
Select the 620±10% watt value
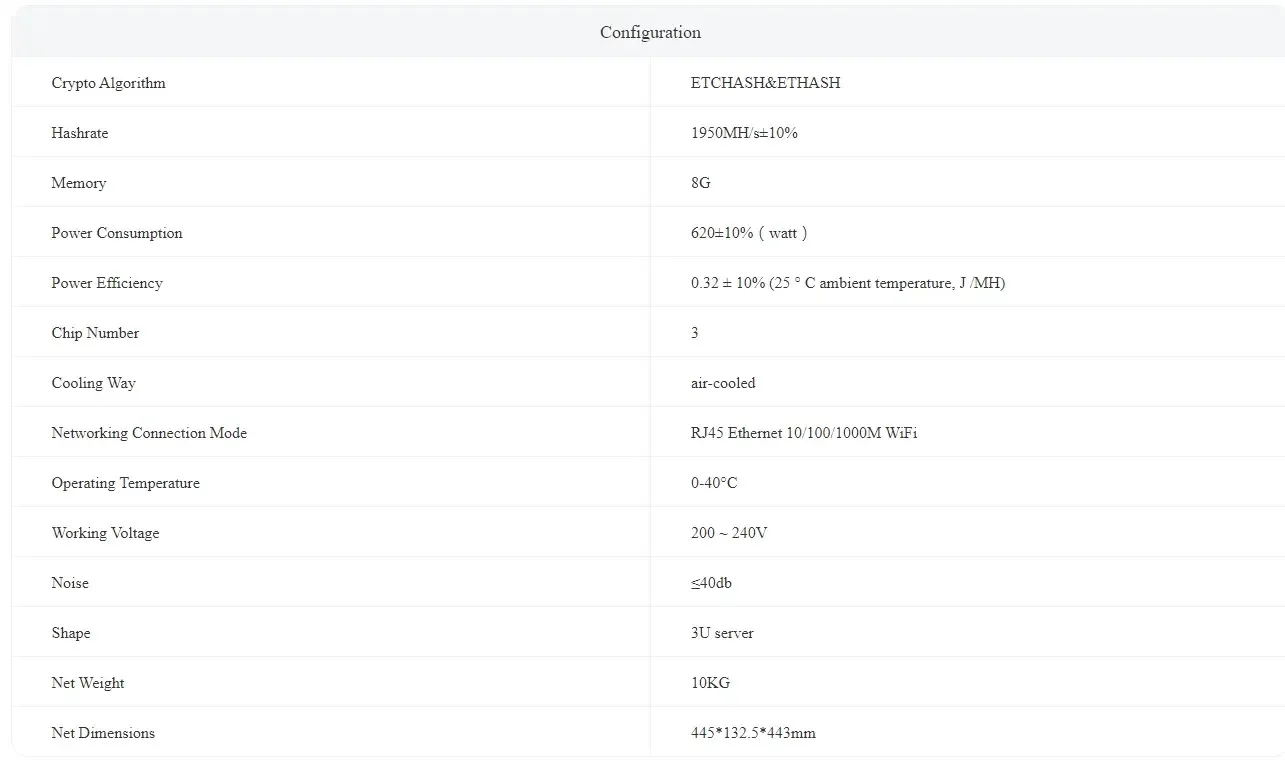click(x=749, y=233)
